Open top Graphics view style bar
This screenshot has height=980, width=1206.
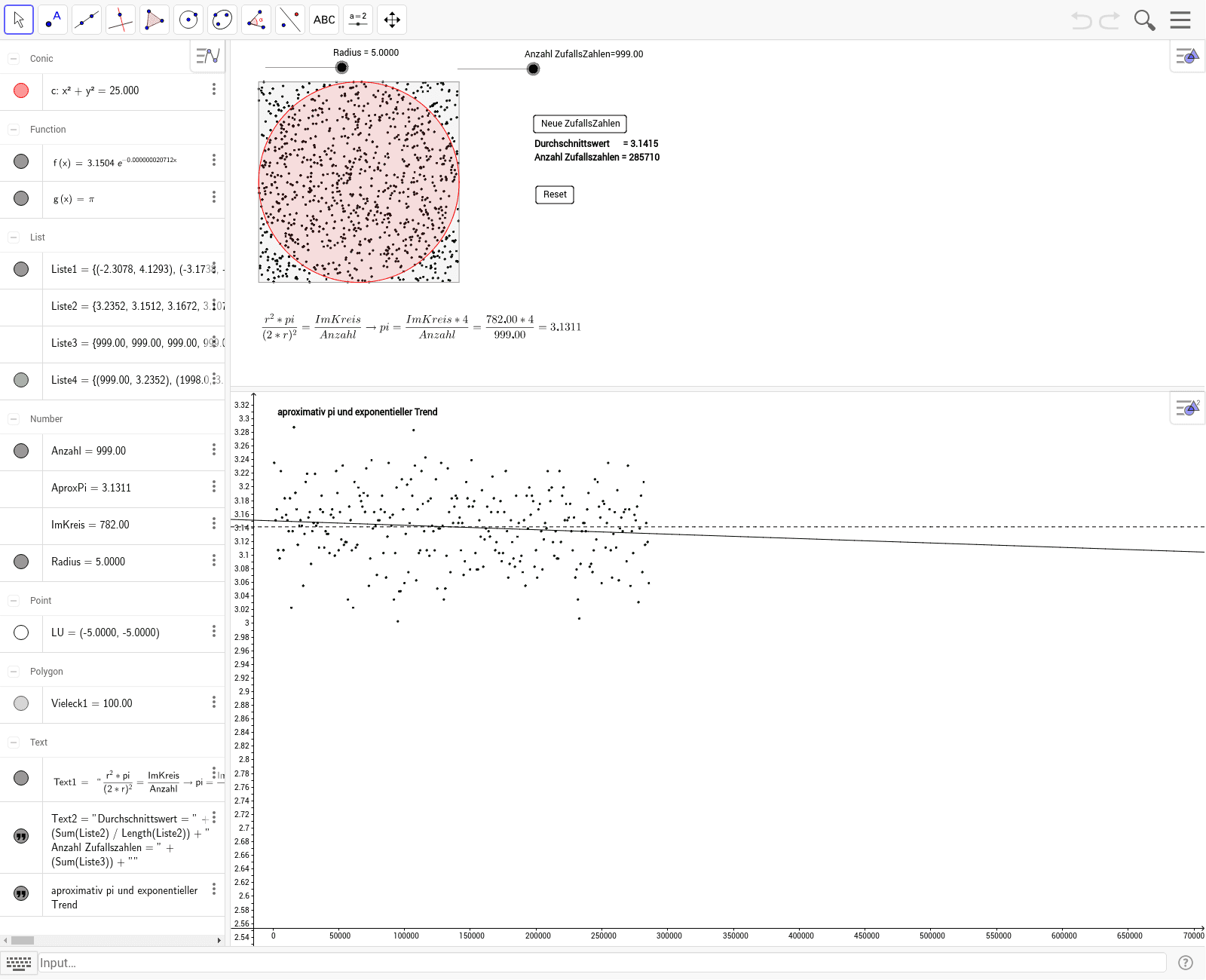coord(1187,56)
